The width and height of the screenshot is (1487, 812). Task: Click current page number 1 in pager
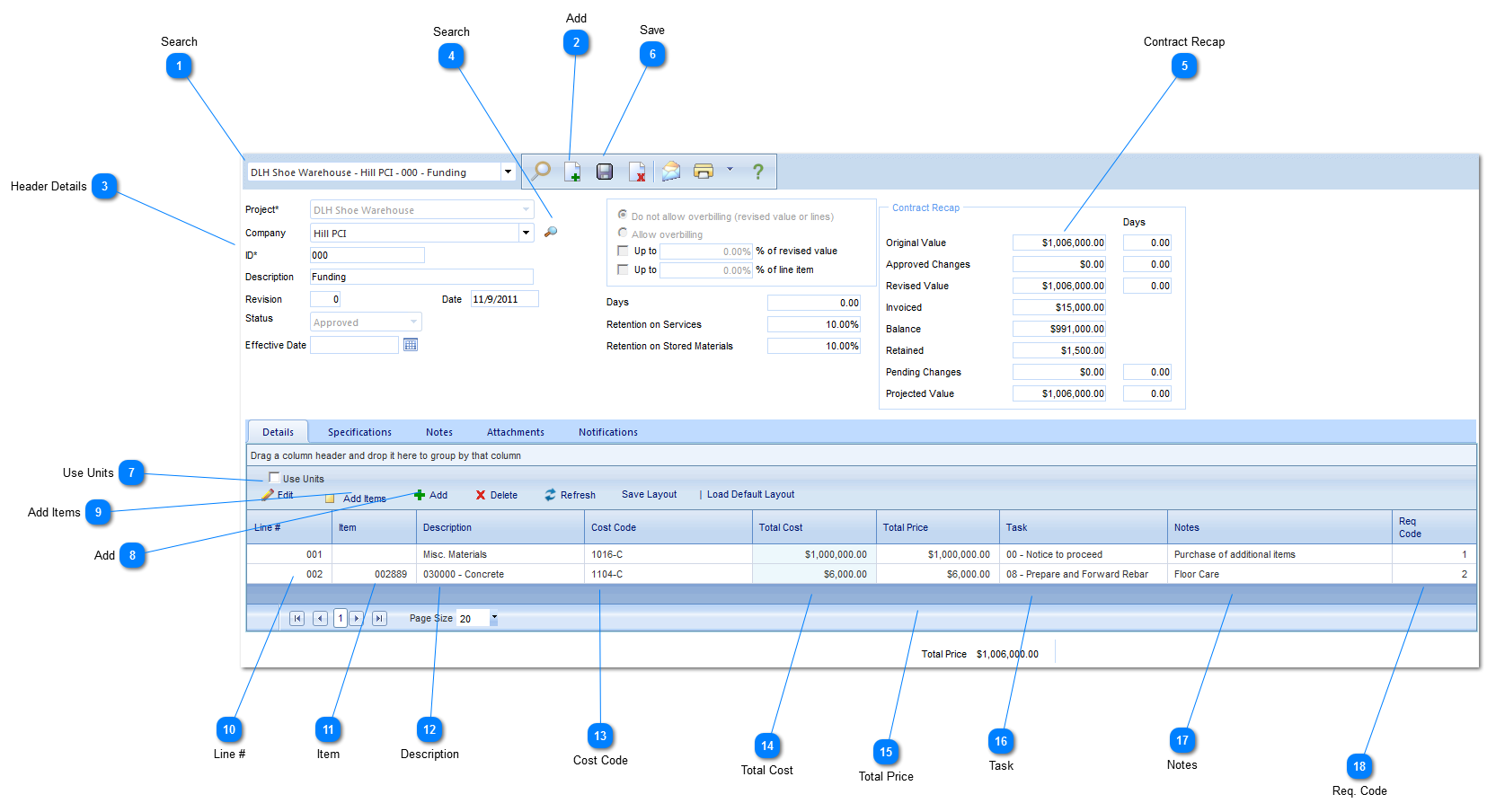point(340,618)
